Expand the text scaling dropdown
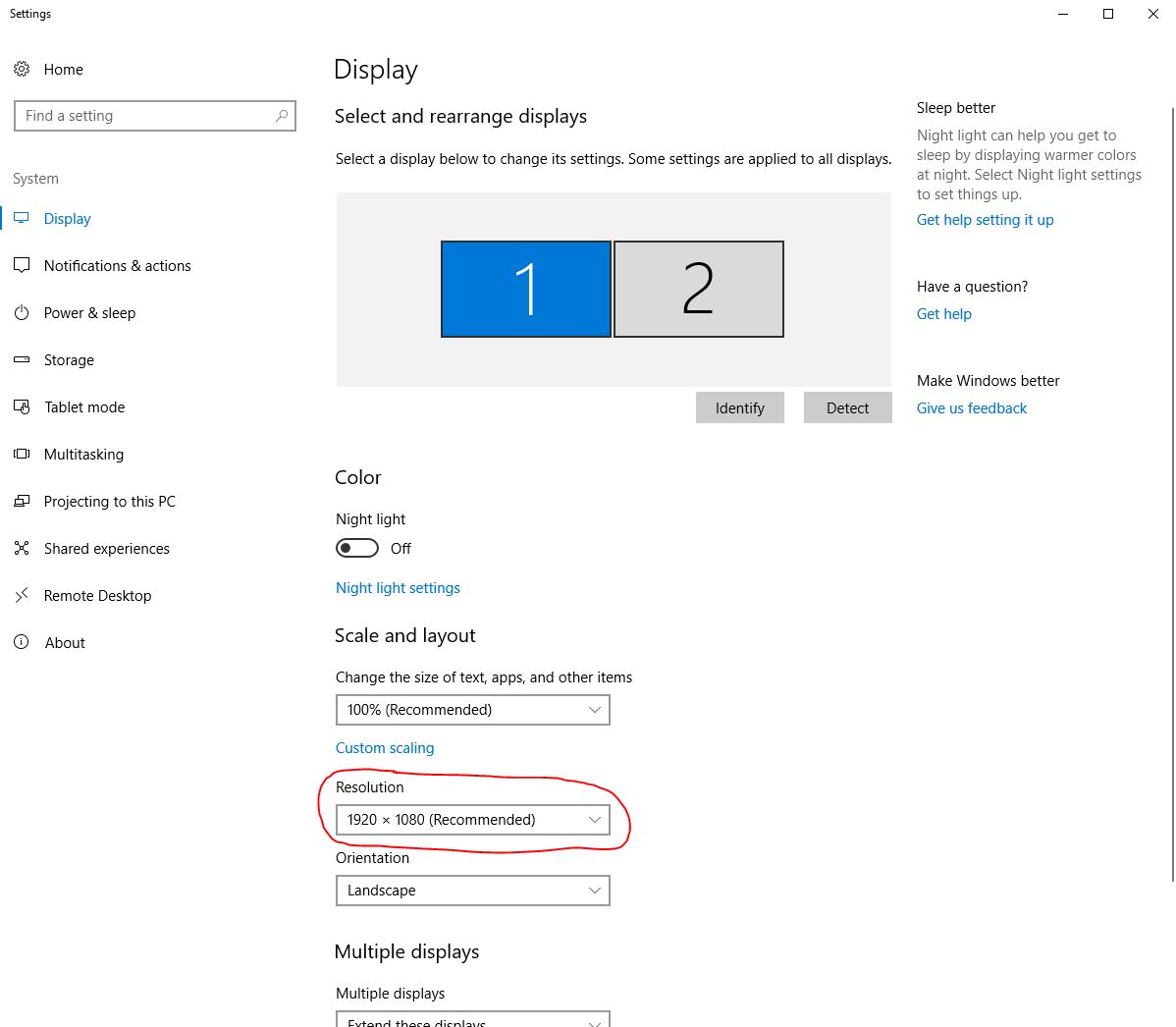Viewport: 1176px width, 1027px height. pos(472,709)
